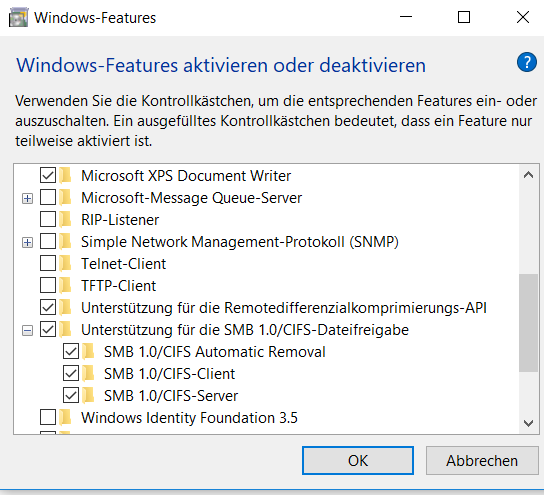Uncheck SMB 1.0/CIFS-Client checkbox

pos(71,374)
